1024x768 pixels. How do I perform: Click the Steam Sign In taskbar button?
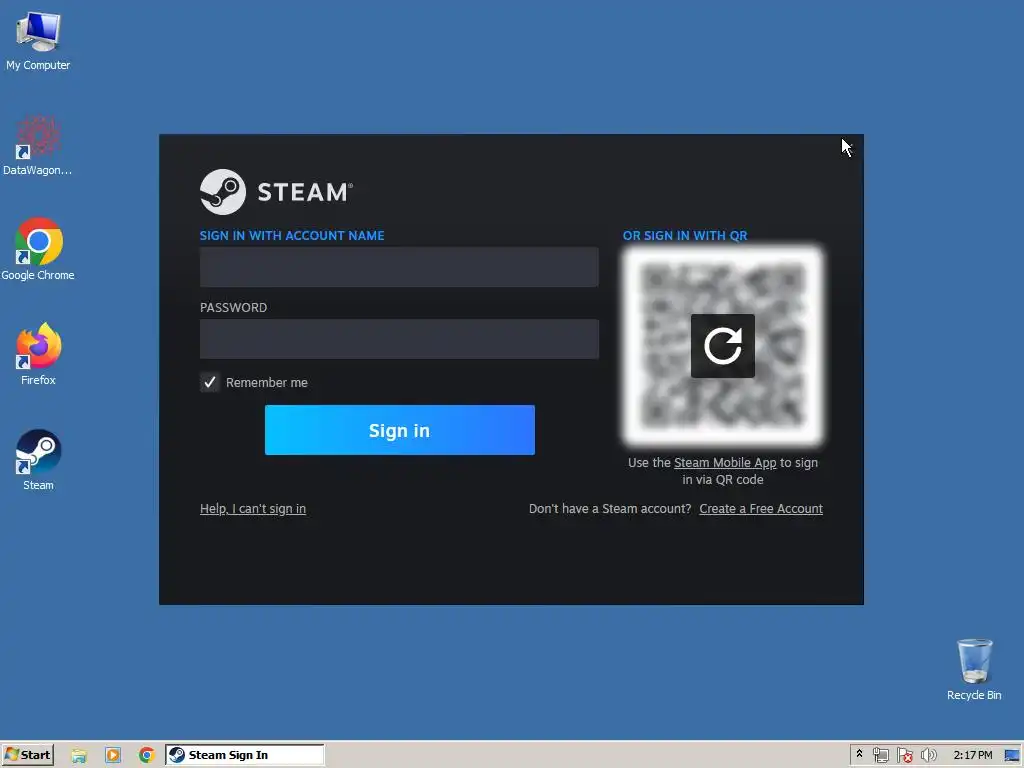coord(245,755)
